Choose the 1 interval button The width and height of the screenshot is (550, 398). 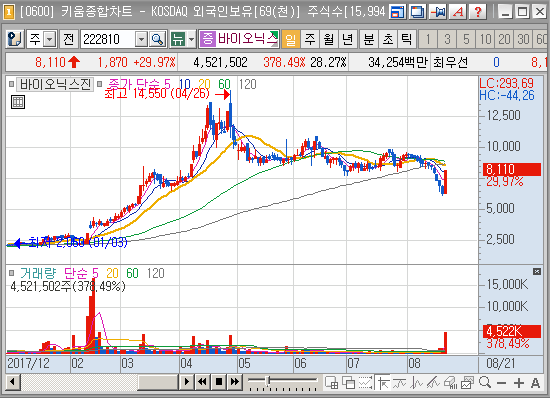(x=428, y=39)
